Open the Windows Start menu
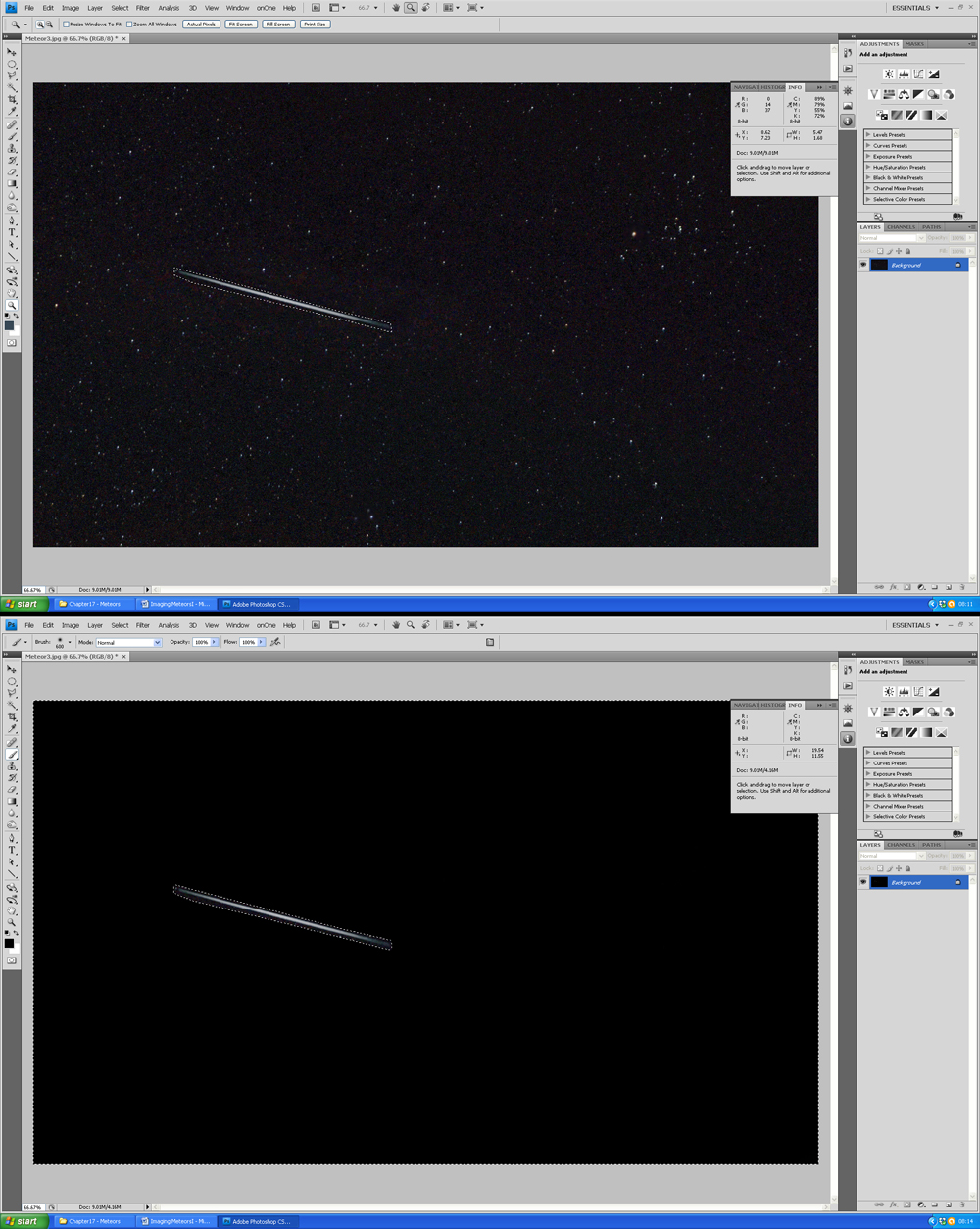 tap(22, 1221)
